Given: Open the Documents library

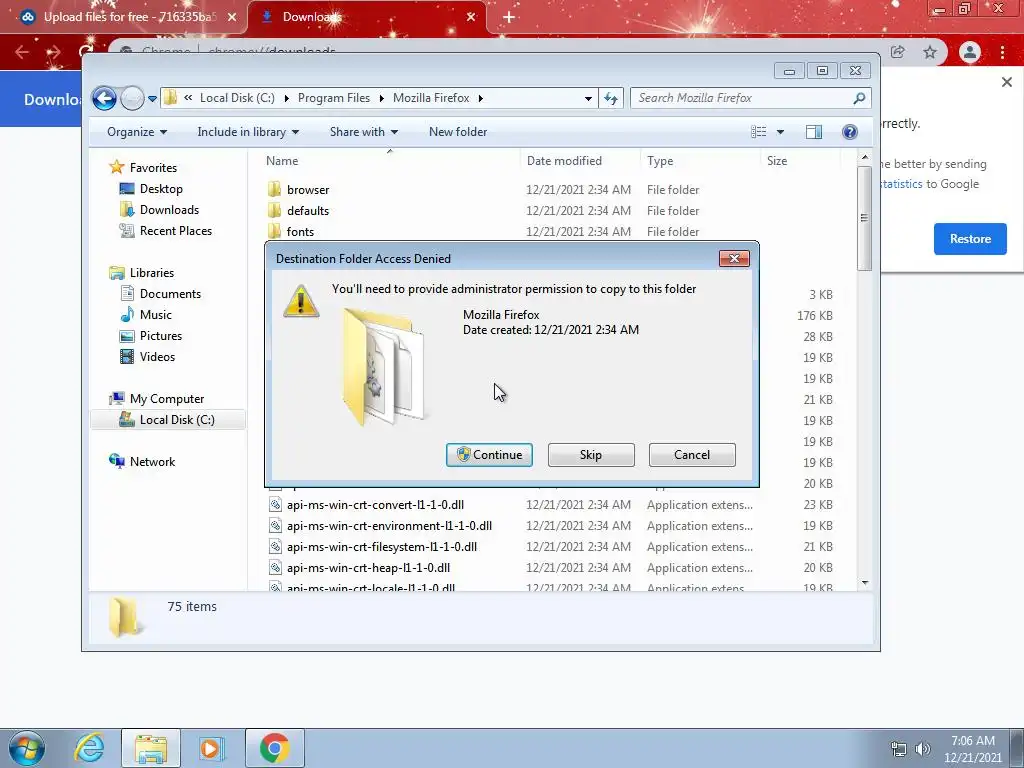Looking at the screenshot, I should click(161, 294).
